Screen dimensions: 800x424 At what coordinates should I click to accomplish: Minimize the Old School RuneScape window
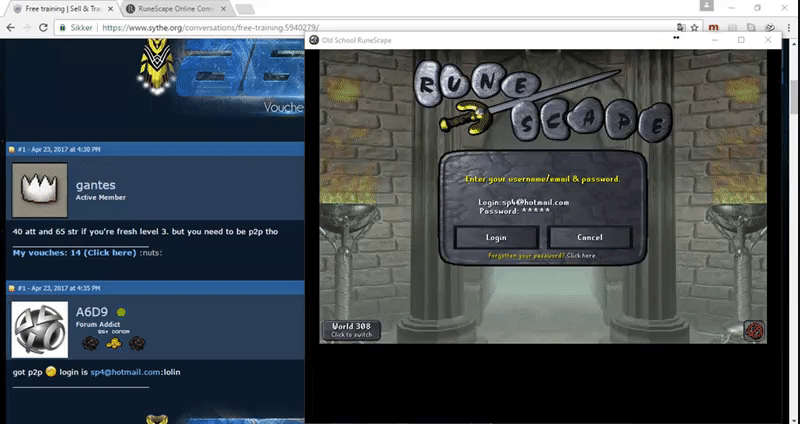click(x=715, y=40)
